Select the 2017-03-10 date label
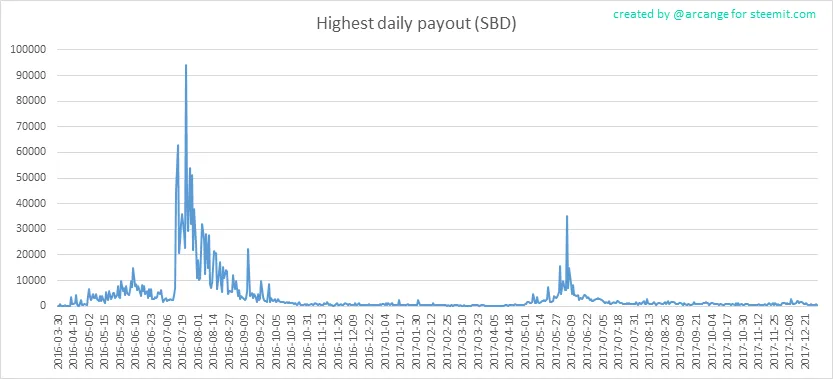This screenshot has height=379, width=833. pyautogui.click(x=461, y=341)
